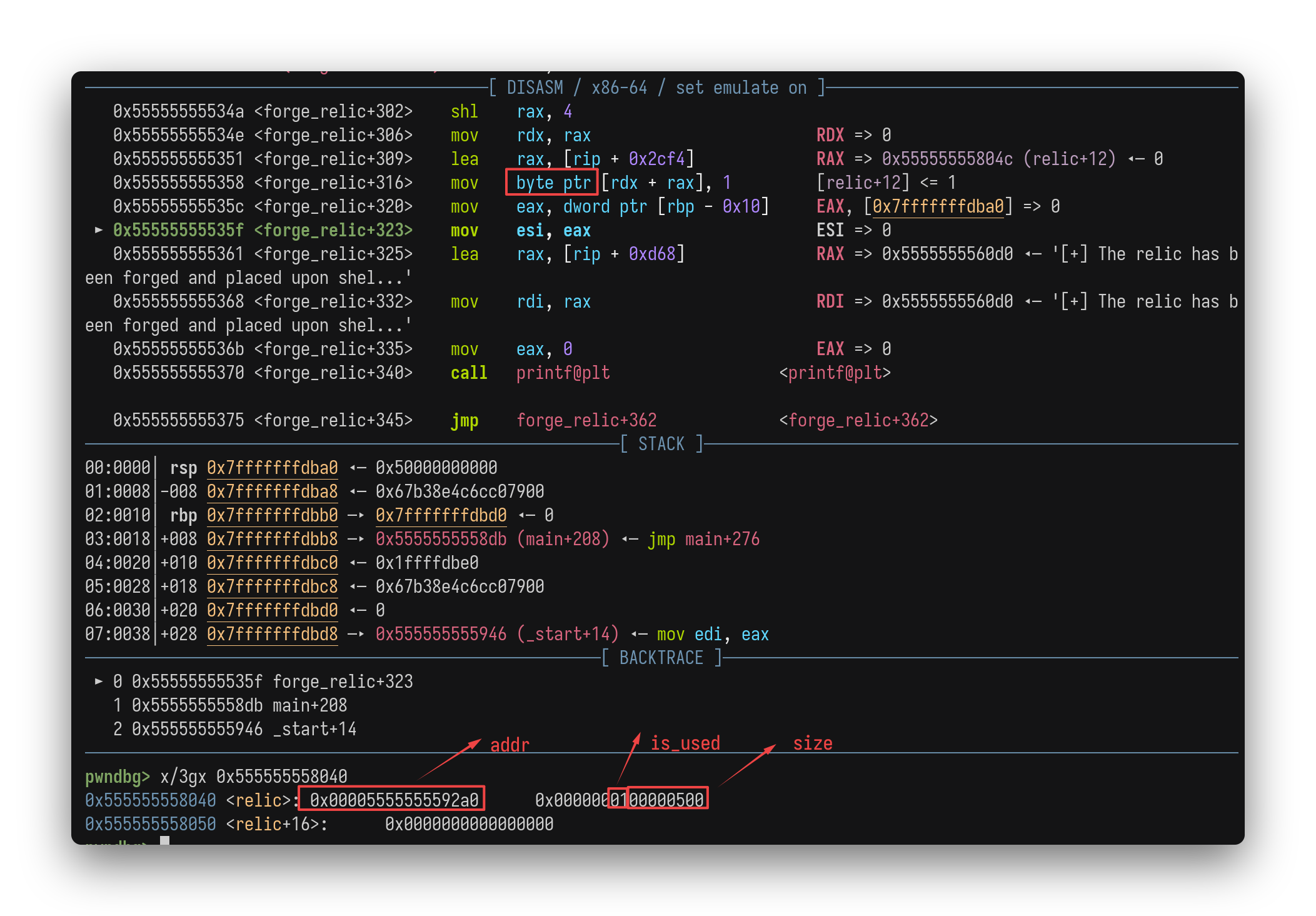Screen dimensions: 1316x916
Task: Select highlighted address 0x55555555535f forge_relic+323
Action: point(263,230)
